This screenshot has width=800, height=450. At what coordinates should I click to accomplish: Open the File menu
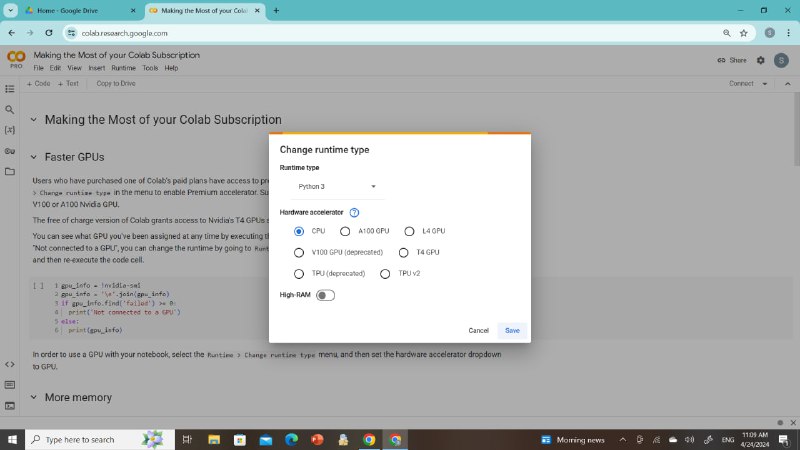(38, 68)
